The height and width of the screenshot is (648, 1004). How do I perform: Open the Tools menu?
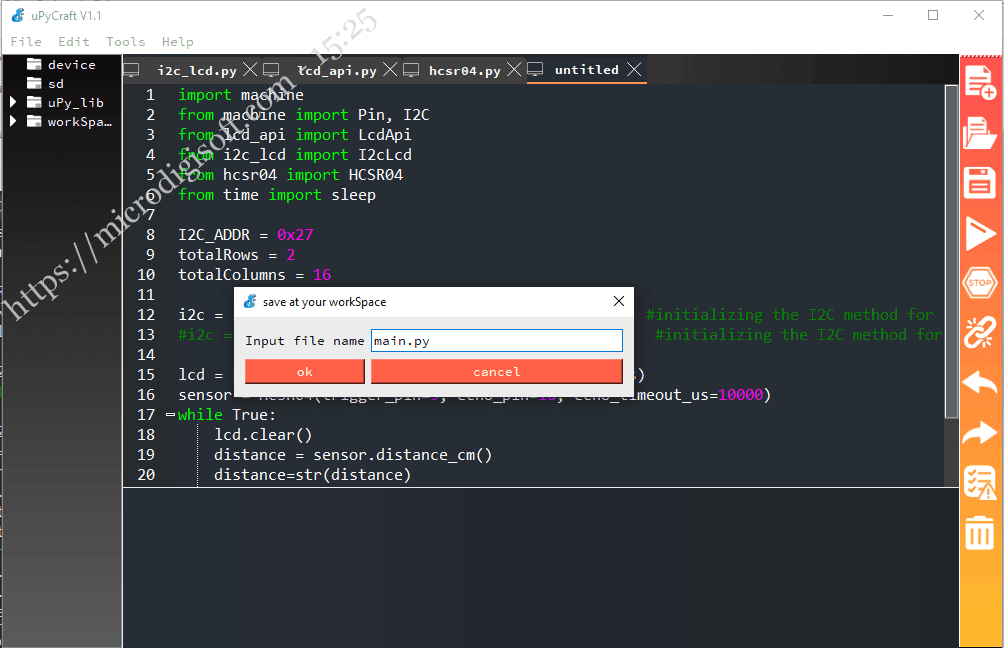[125, 41]
